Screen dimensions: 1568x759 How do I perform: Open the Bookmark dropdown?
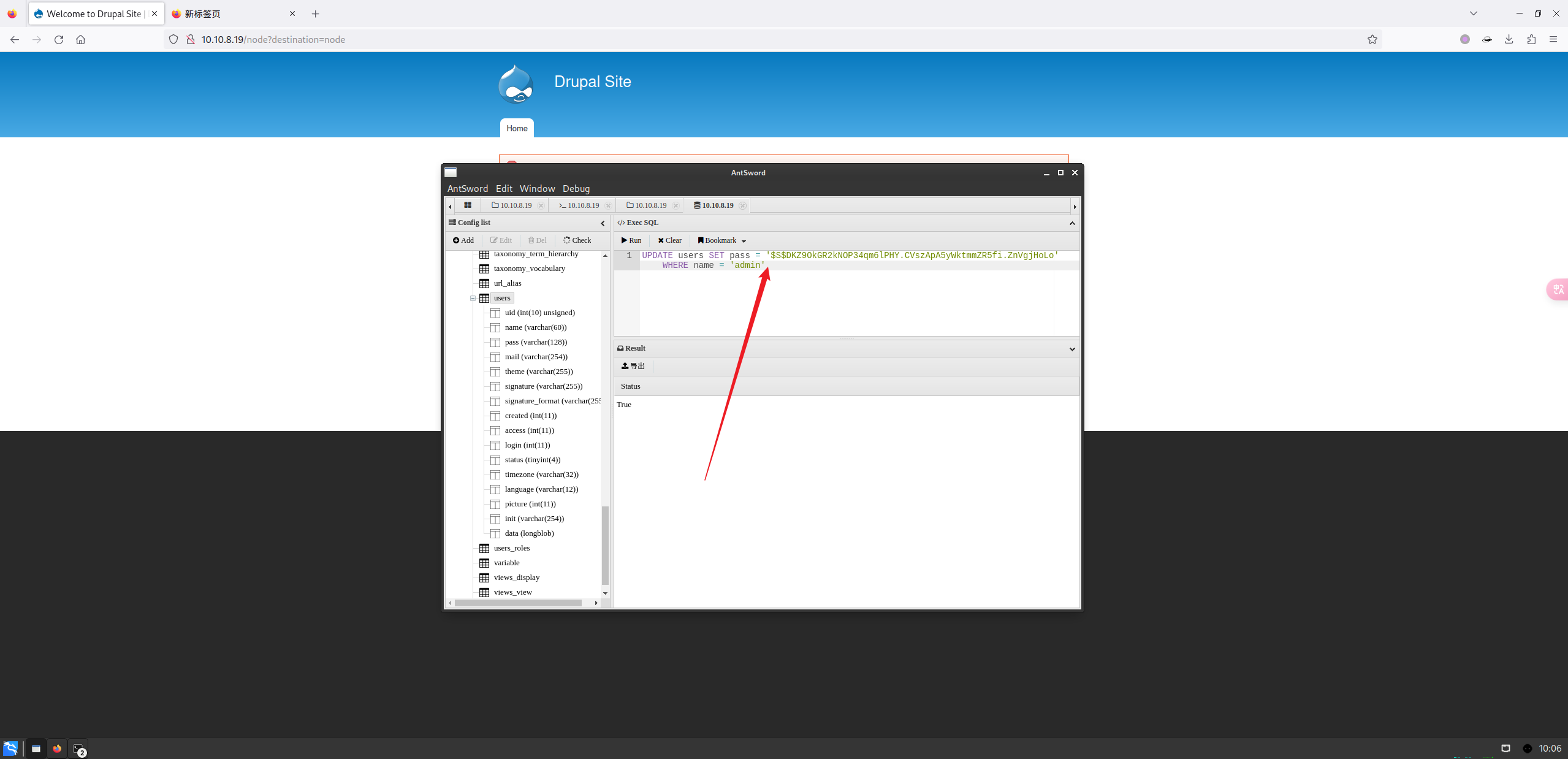721,240
